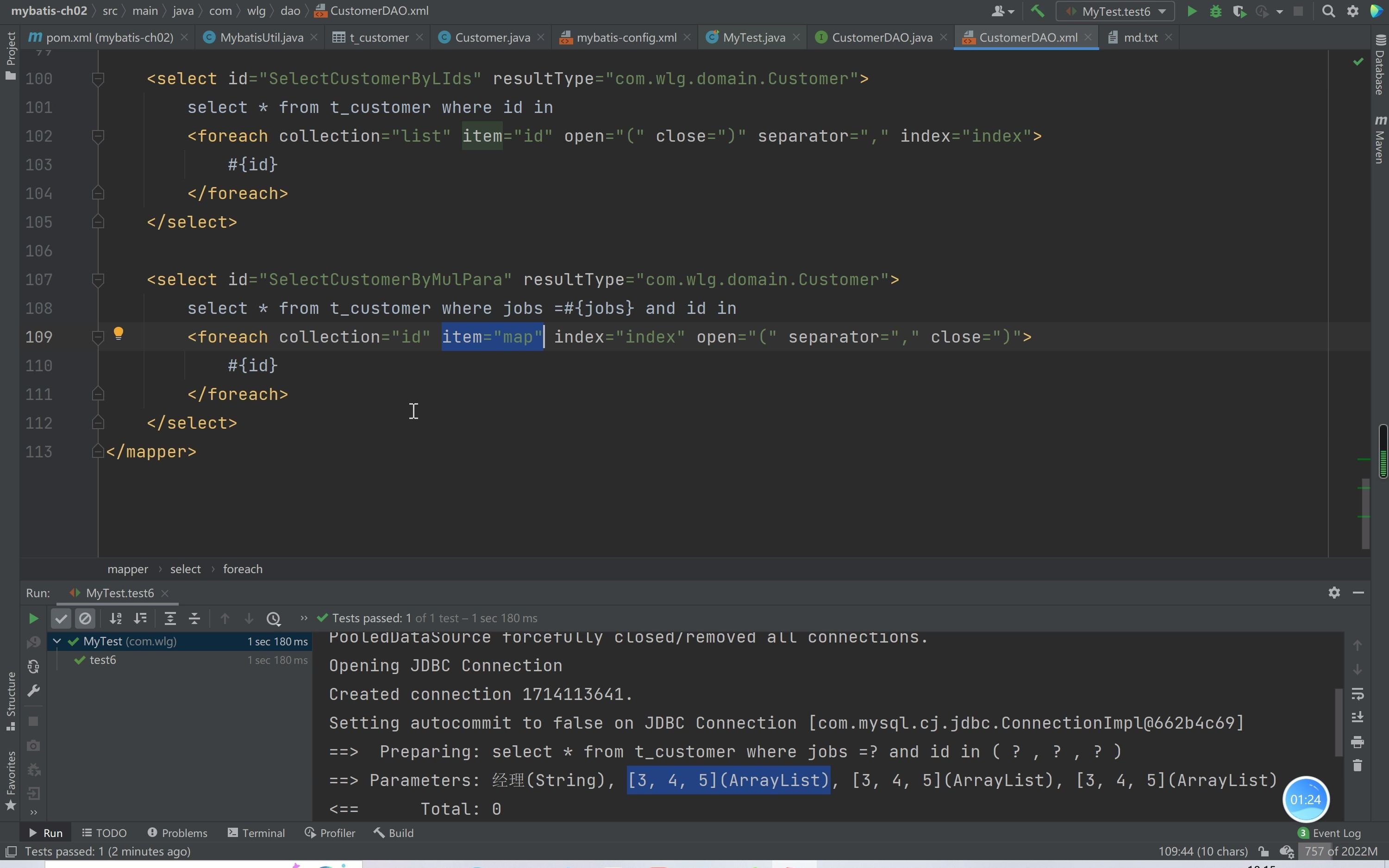1389x868 pixels.
Task: Switch to pom.xml (mybatis-ch02) tab
Action: [109, 37]
